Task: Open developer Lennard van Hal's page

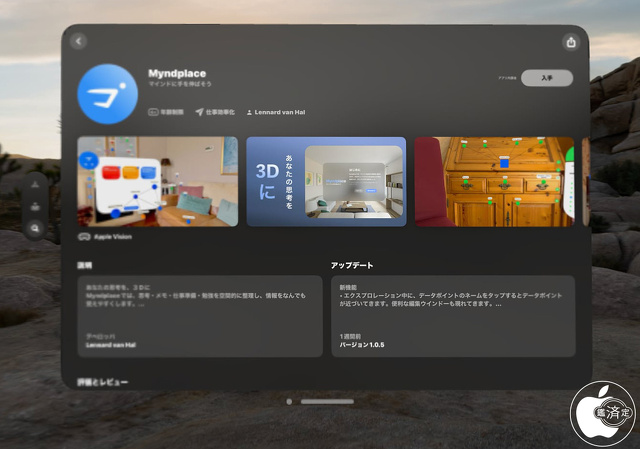Action: tap(275, 112)
